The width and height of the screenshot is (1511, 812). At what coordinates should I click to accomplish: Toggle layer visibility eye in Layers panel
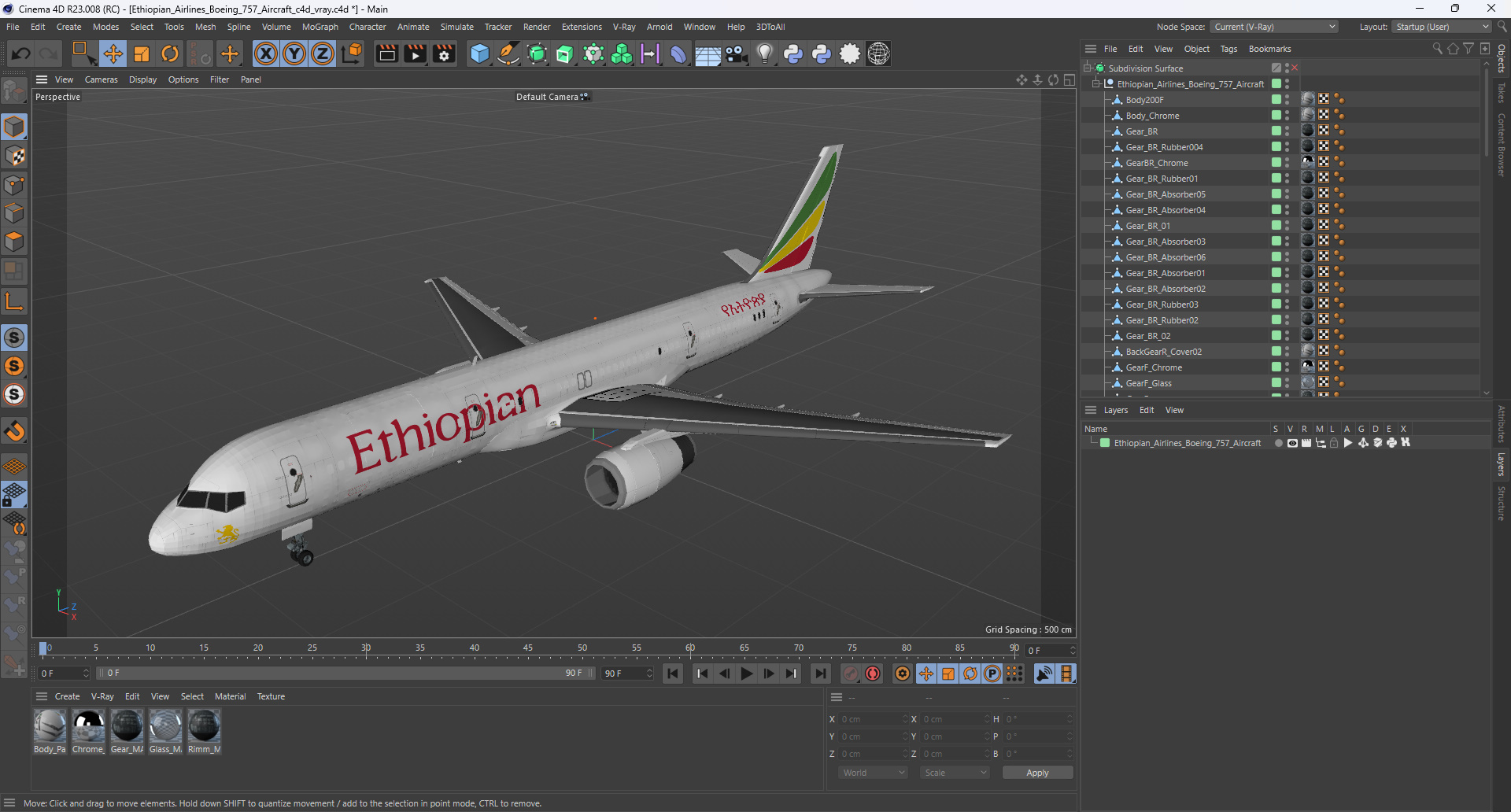1292,443
